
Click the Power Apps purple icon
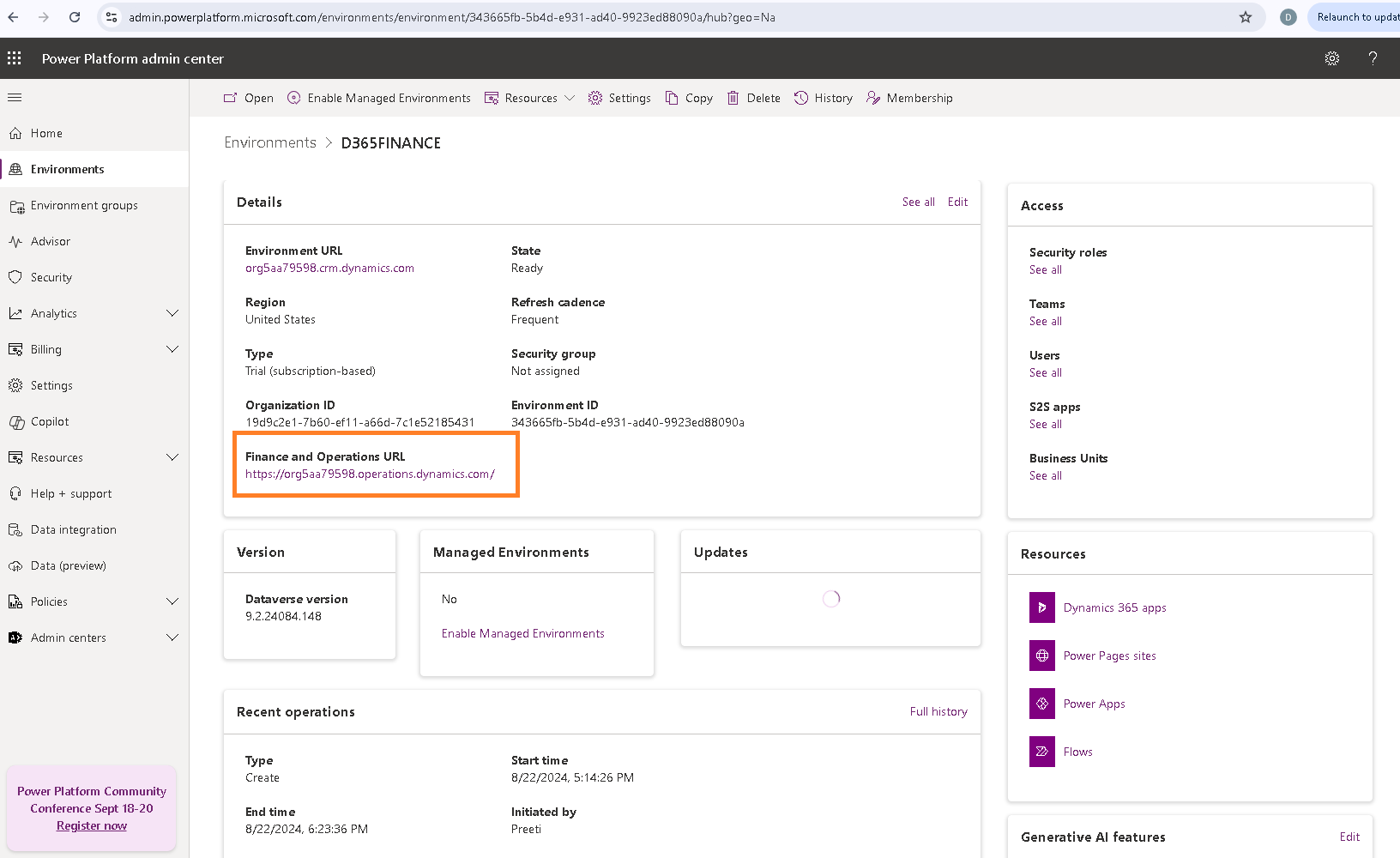1042,704
